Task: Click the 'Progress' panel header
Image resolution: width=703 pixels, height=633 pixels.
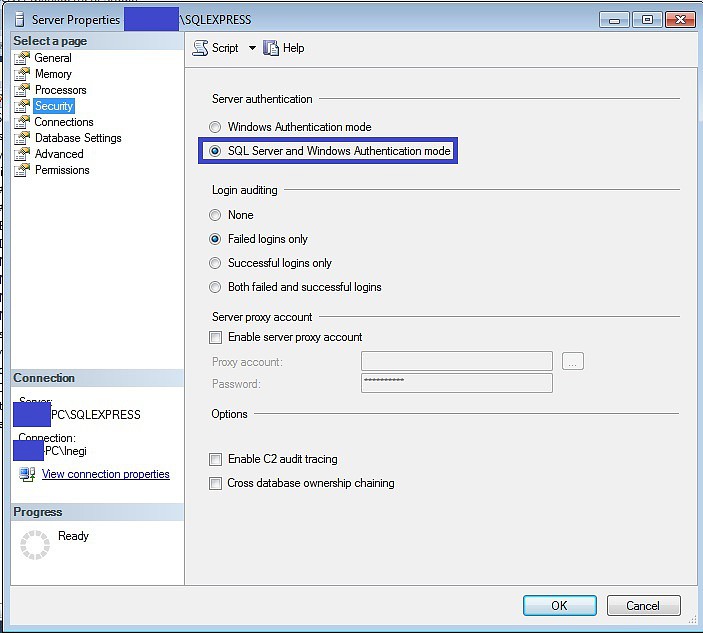Action: coord(38,512)
